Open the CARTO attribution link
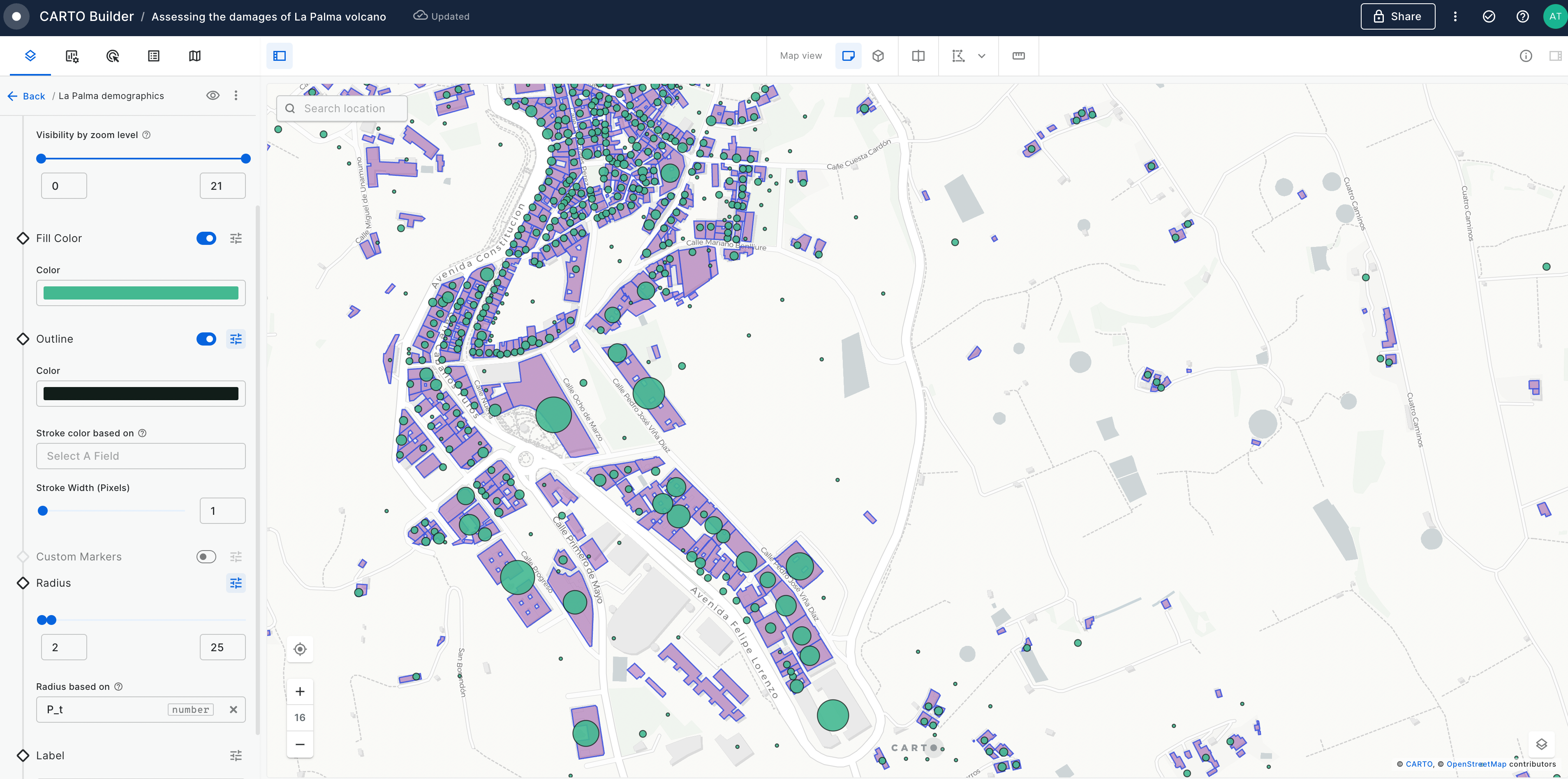Viewport: 1568px width, 779px height. [1419, 764]
